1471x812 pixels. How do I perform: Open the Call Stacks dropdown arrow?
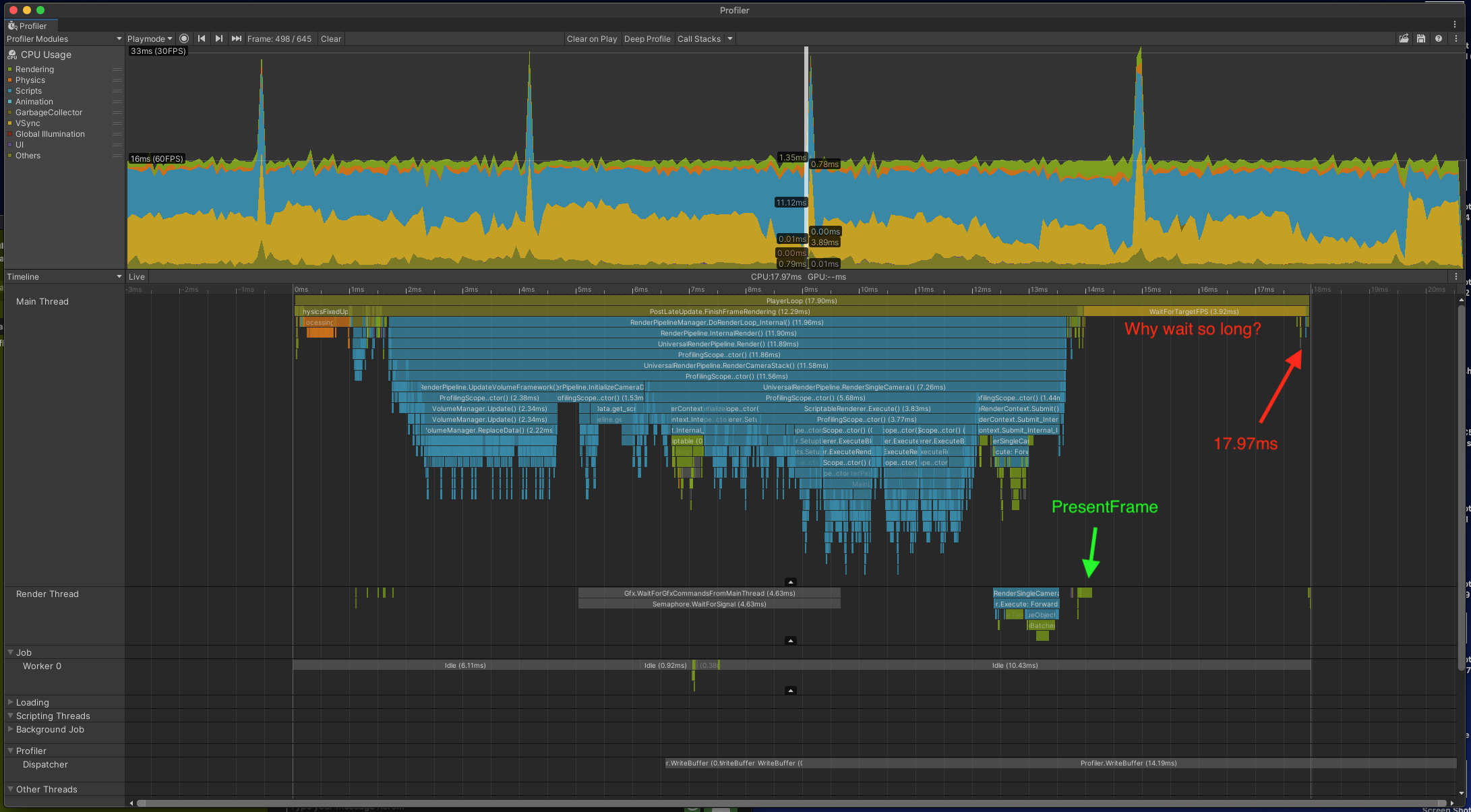point(731,38)
